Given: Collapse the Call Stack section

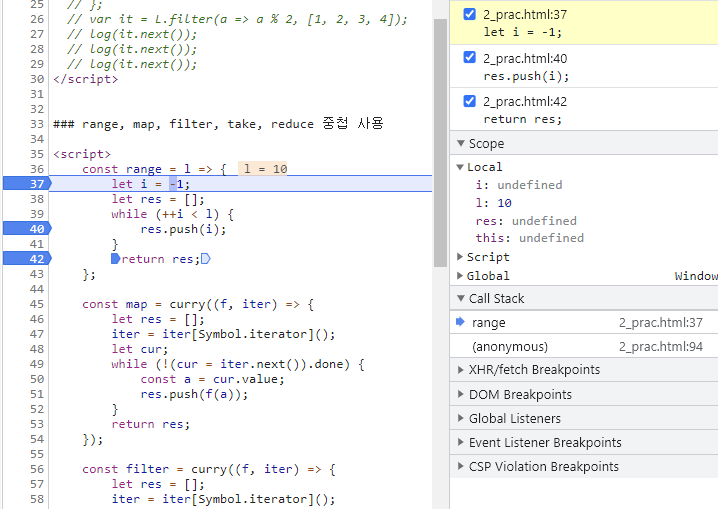Looking at the screenshot, I should point(461,298).
